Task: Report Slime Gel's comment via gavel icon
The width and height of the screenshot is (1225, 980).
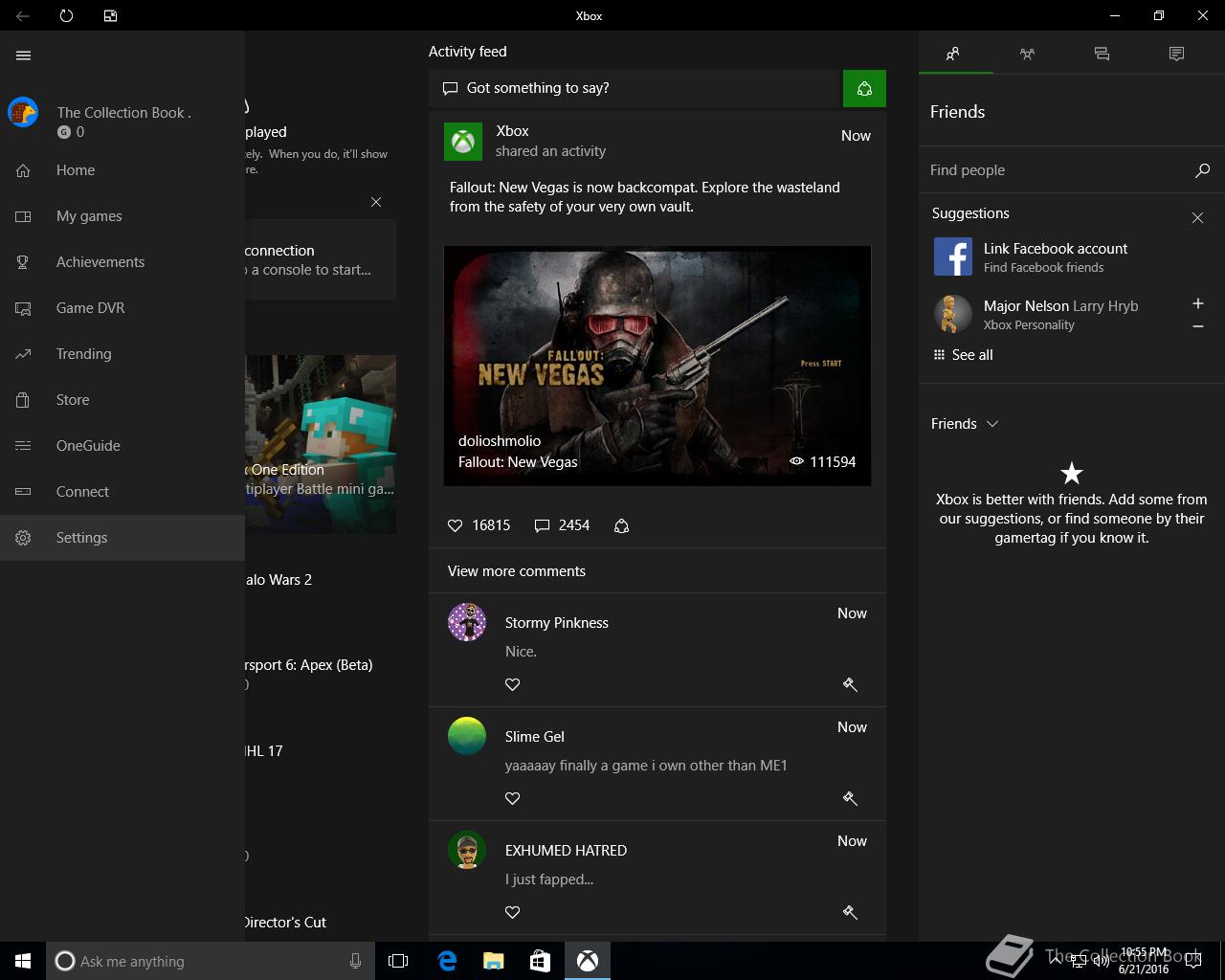Action: point(850,798)
